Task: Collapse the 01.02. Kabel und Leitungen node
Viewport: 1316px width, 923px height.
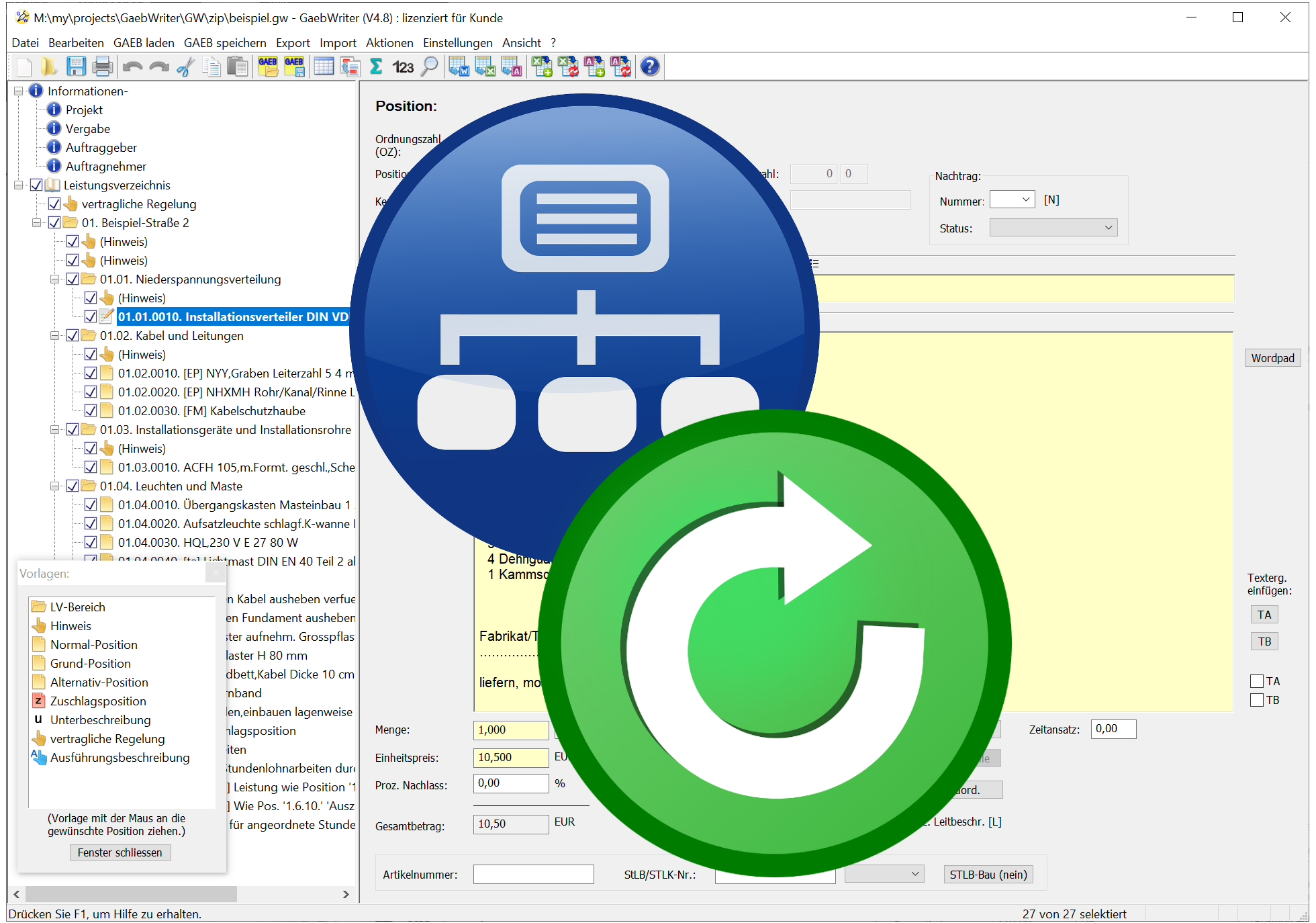Action: (x=55, y=335)
